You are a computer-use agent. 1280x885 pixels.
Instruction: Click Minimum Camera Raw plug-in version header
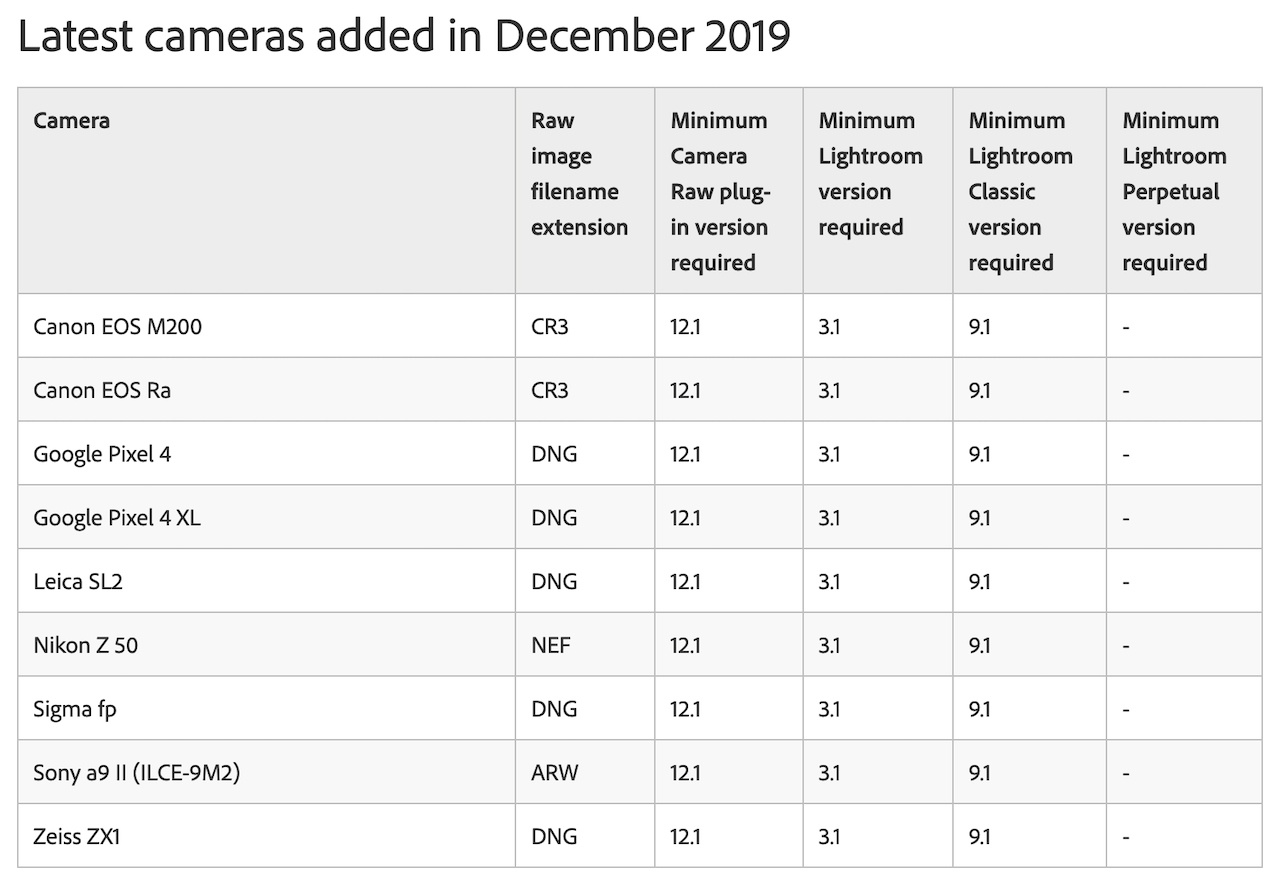point(719,192)
